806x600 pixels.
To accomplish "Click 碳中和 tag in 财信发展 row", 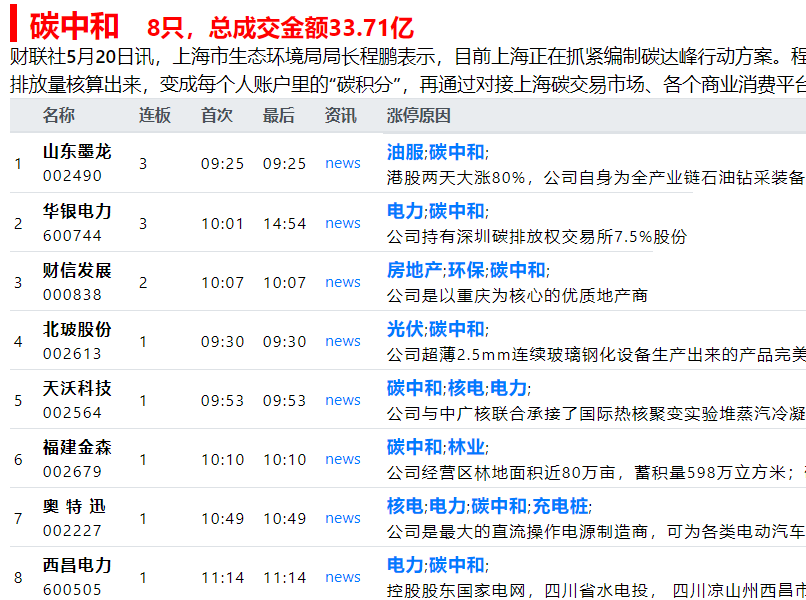I will [x=518, y=270].
